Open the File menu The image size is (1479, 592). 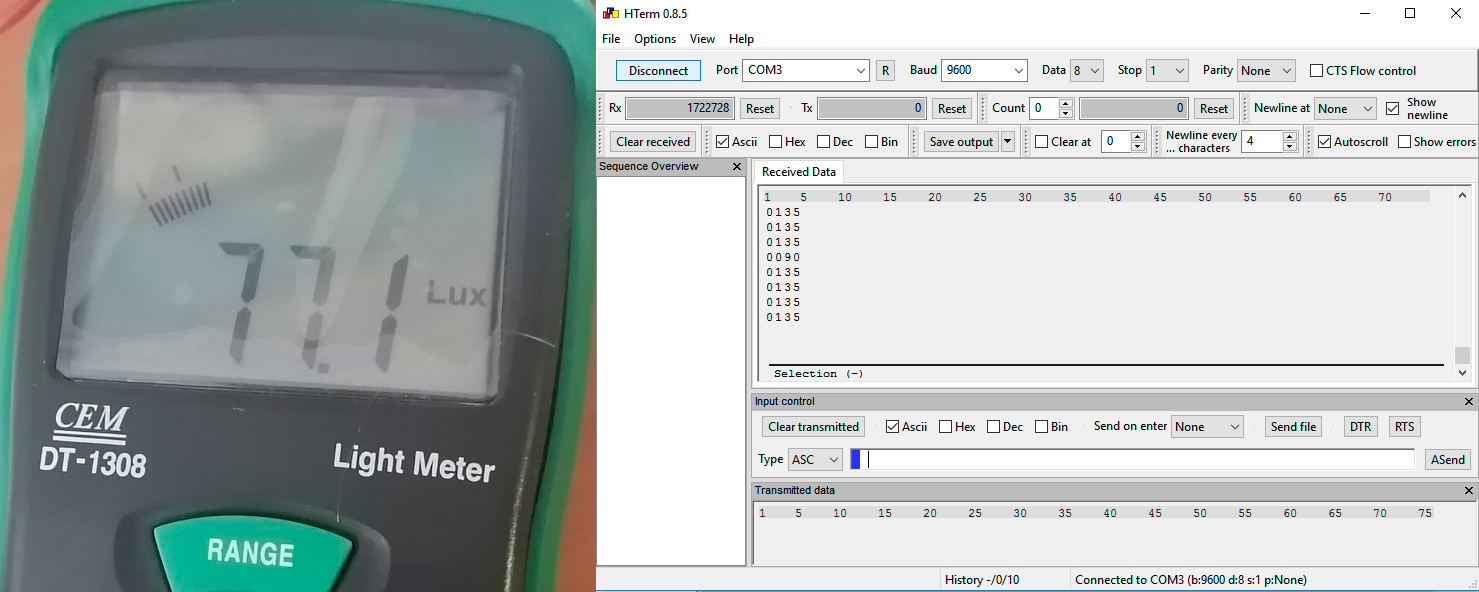[x=611, y=39]
